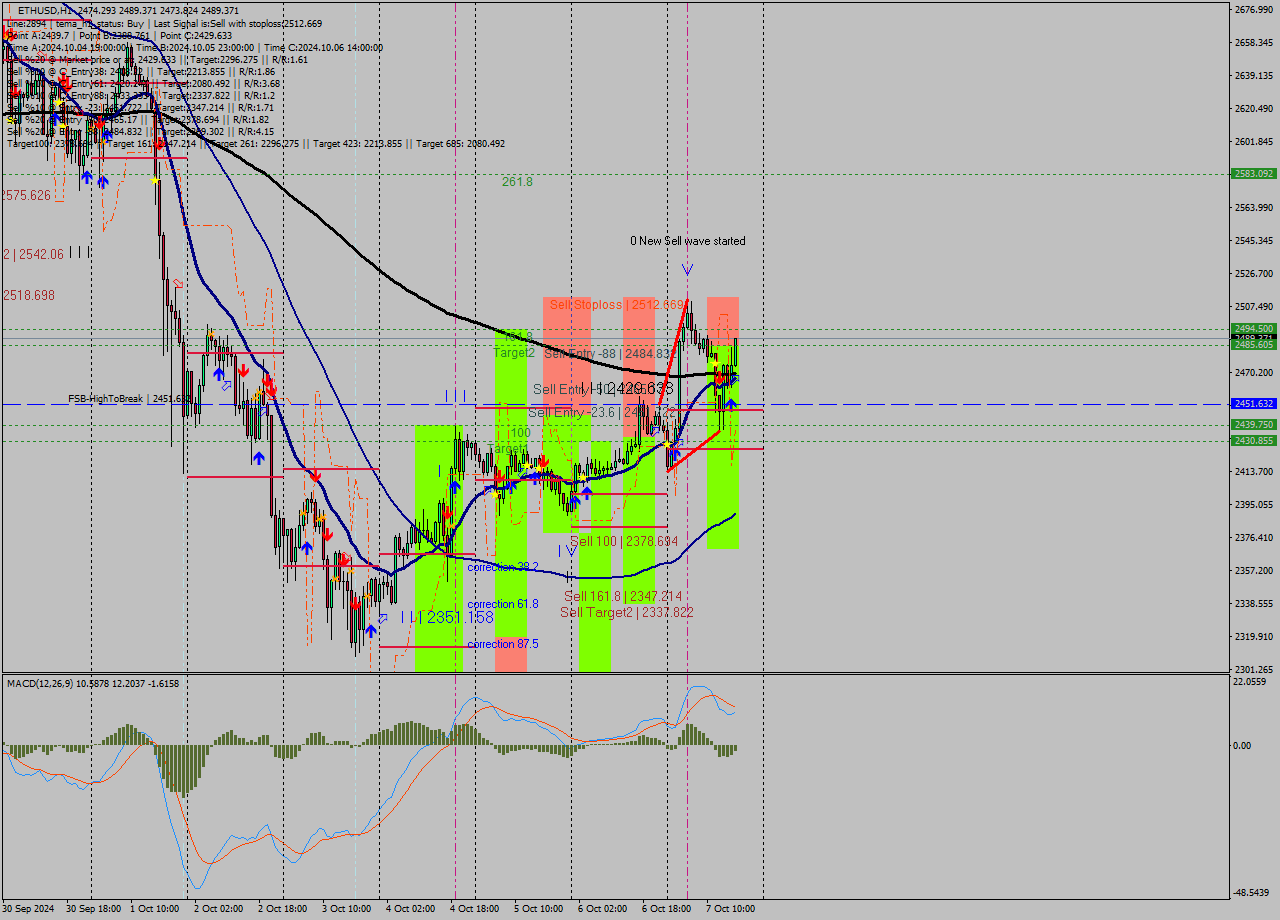
Task: Select the green 2430.855 price tag
Action: [x=1254, y=441]
